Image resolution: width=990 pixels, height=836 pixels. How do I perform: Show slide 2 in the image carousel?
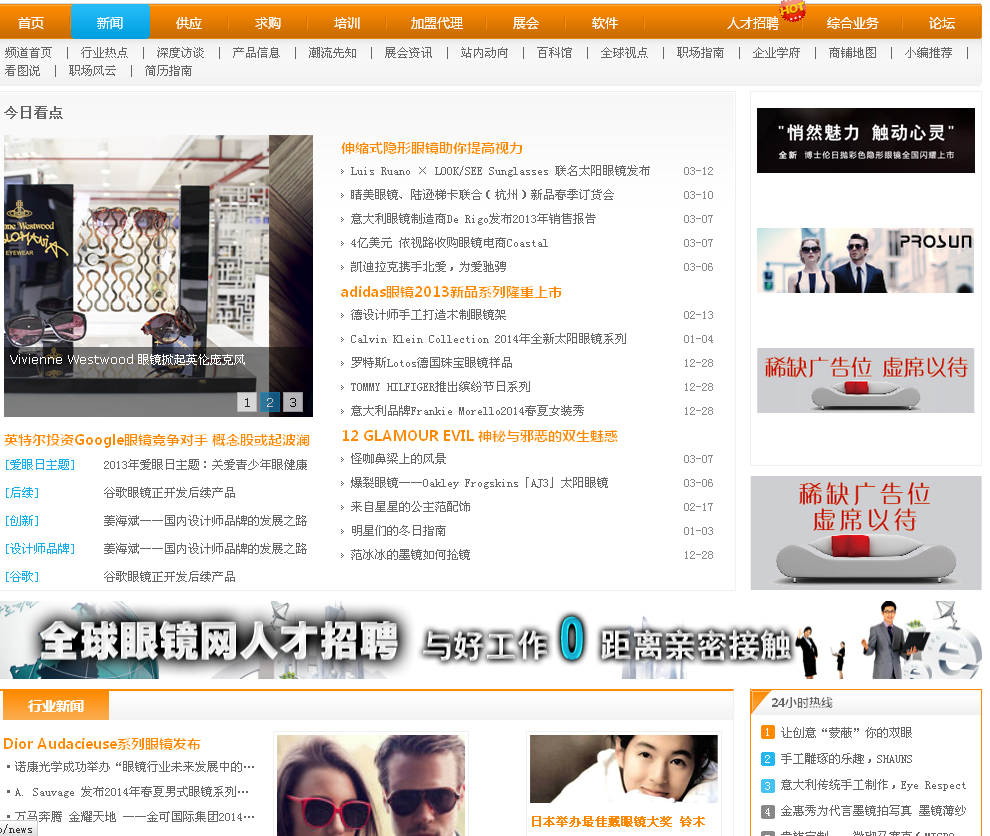270,402
